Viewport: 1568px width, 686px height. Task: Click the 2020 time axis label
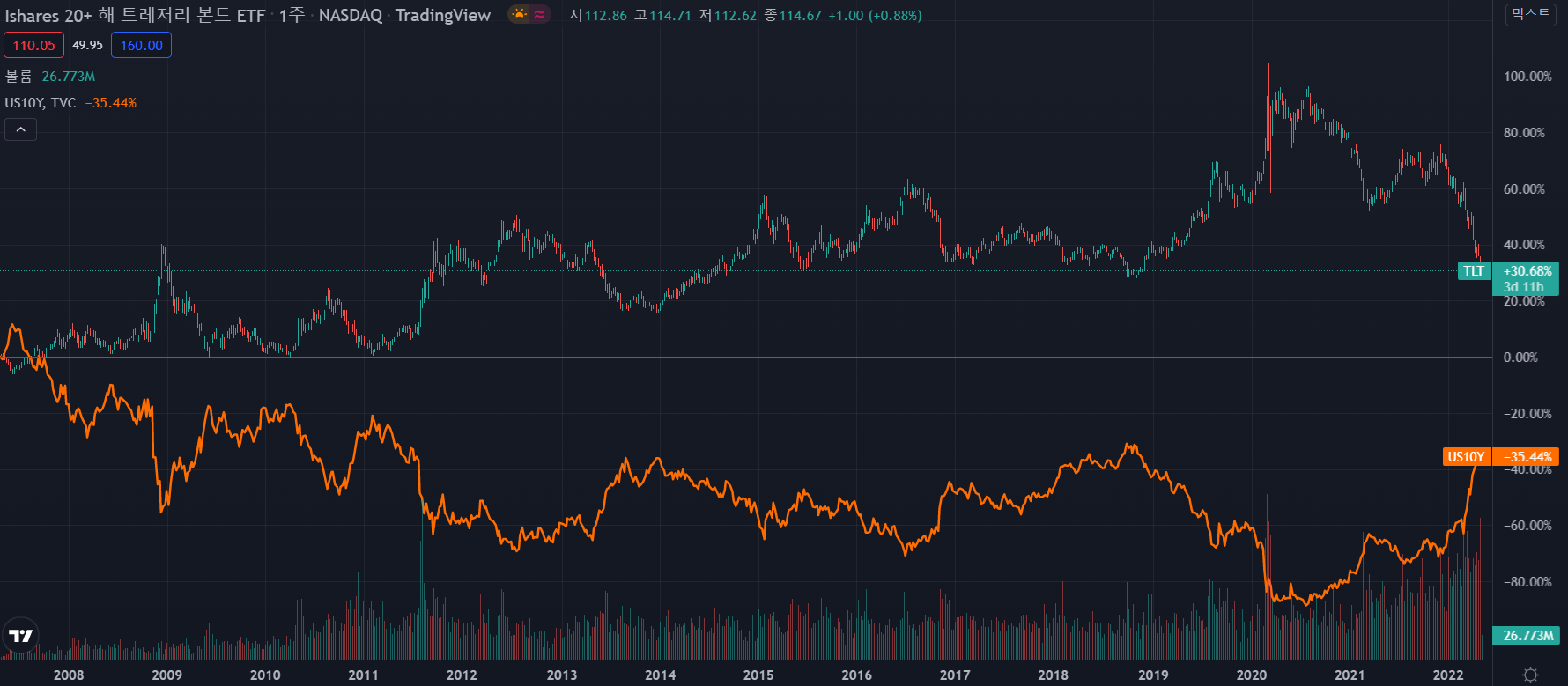tap(1251, 675)
